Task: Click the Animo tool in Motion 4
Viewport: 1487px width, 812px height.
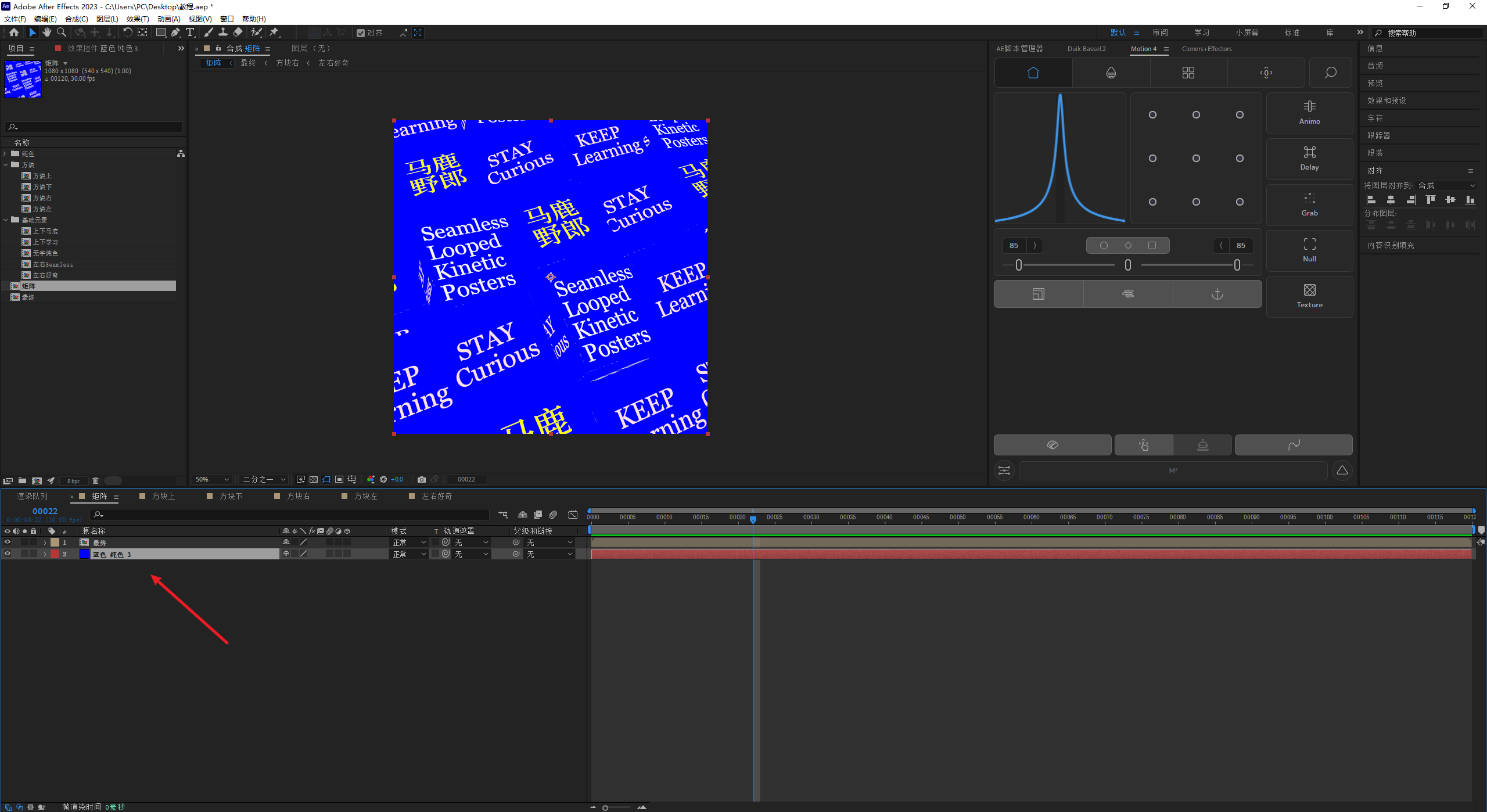Action: (x=1309, y=113)
